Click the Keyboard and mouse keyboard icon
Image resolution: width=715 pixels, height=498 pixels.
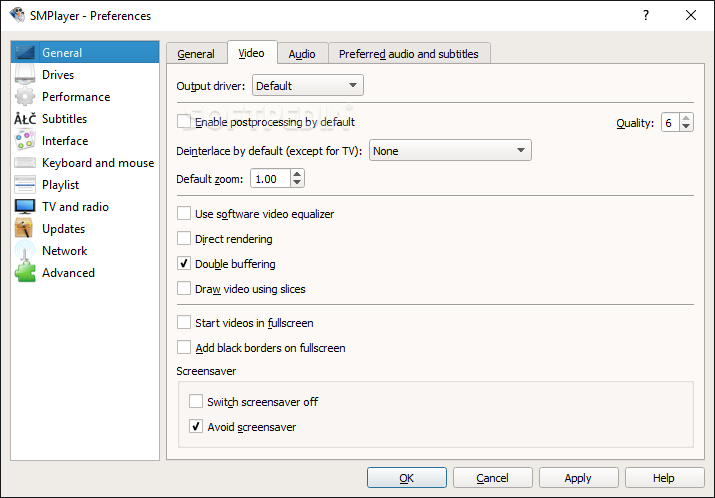point(25,162)
